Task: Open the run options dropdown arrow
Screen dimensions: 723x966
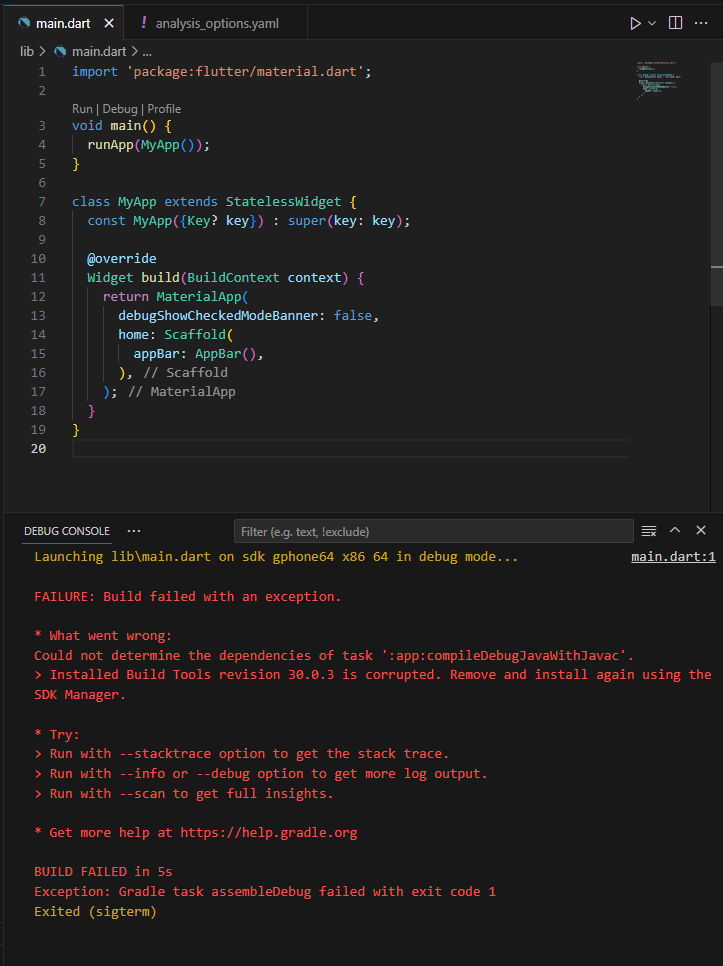Action: tap(652, 23)
